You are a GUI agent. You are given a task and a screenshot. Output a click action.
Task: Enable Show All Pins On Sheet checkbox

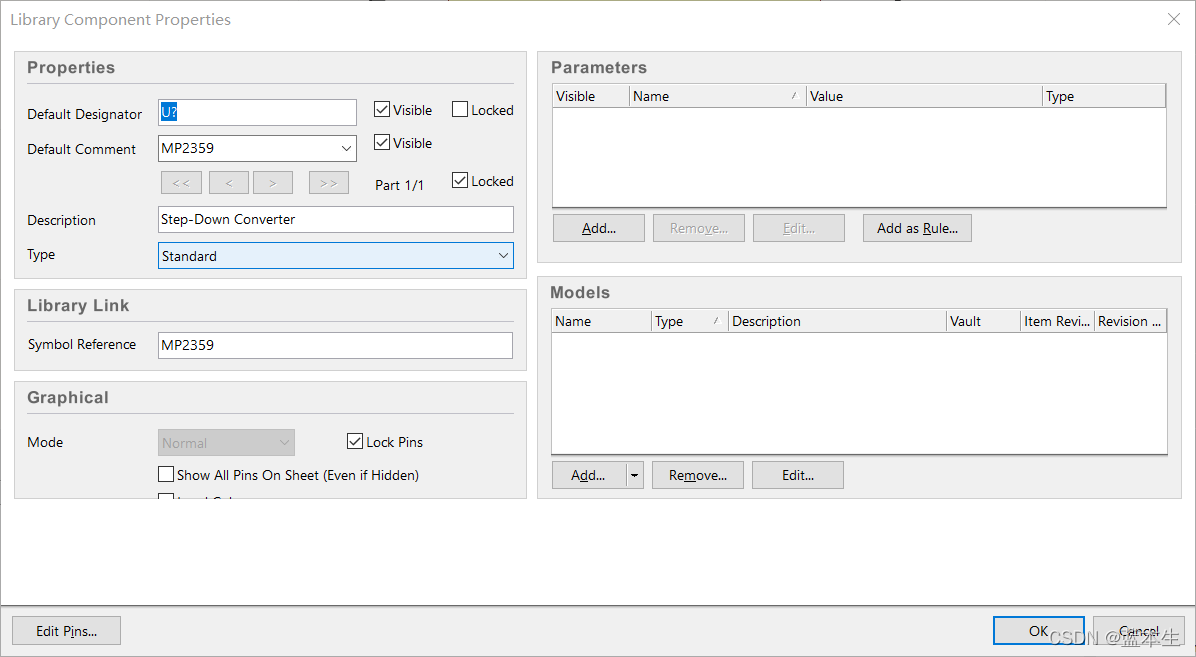point(166,475)
